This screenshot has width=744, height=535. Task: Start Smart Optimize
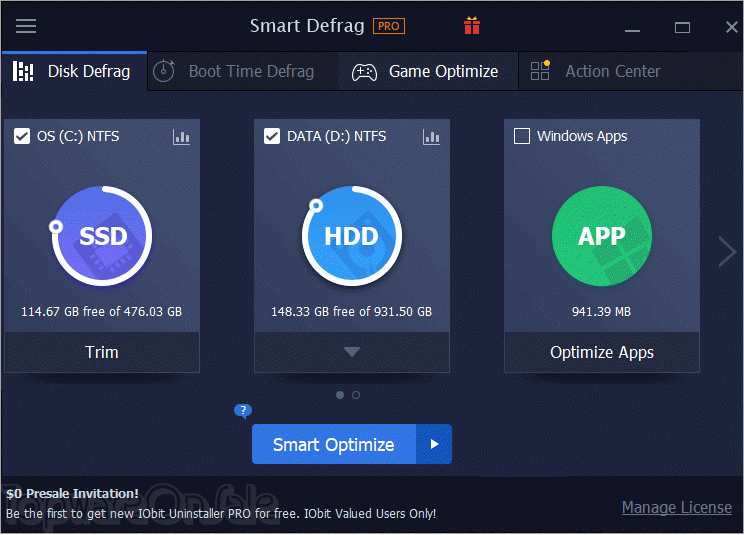coord(334,444)
